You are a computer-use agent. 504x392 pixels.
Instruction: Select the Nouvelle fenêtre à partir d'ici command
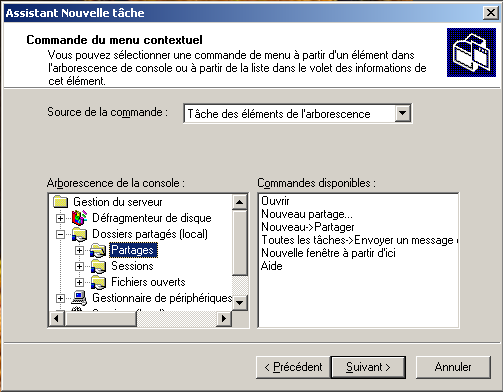pyautogui.click(x=328, y=253)
